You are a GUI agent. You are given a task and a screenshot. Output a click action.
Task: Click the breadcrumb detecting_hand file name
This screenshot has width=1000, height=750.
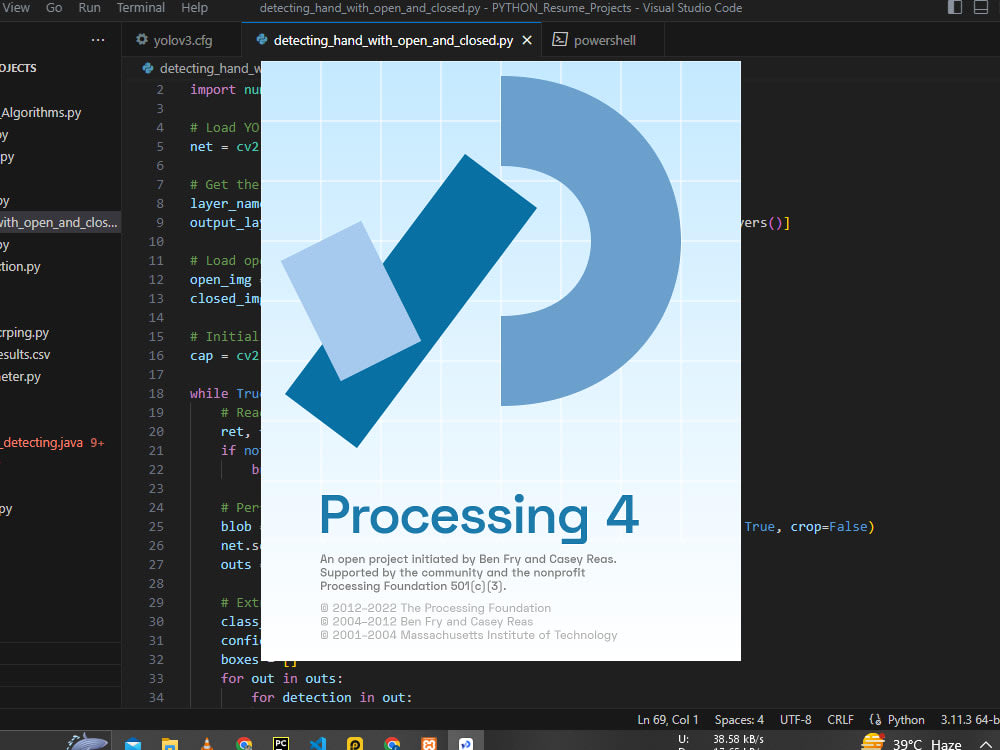[x=210, y=68]
